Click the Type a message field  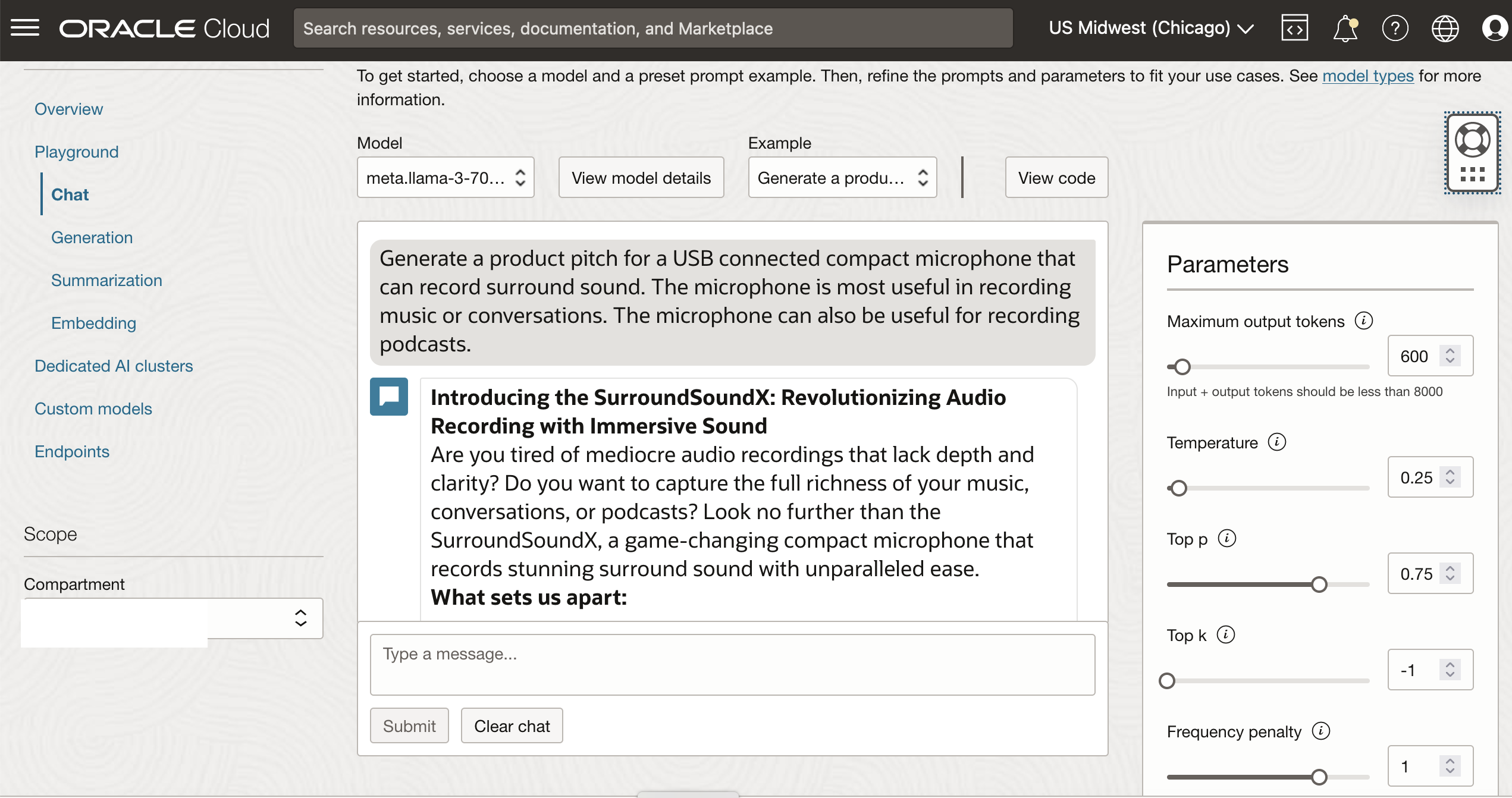tap(732, 664)
